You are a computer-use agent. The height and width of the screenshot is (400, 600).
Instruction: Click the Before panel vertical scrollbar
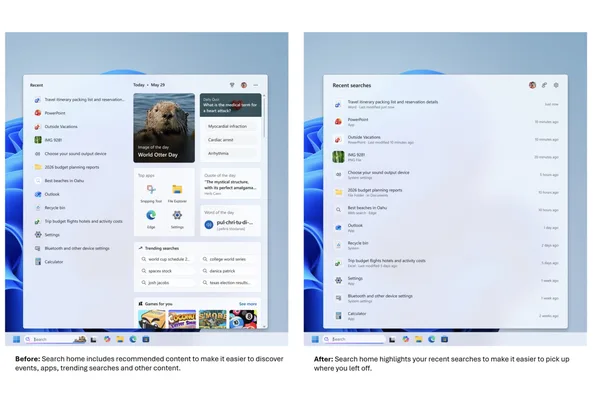coord(264,117)
